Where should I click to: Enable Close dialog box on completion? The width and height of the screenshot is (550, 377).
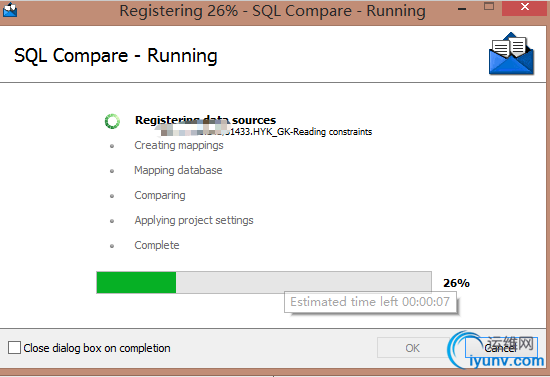14,348
